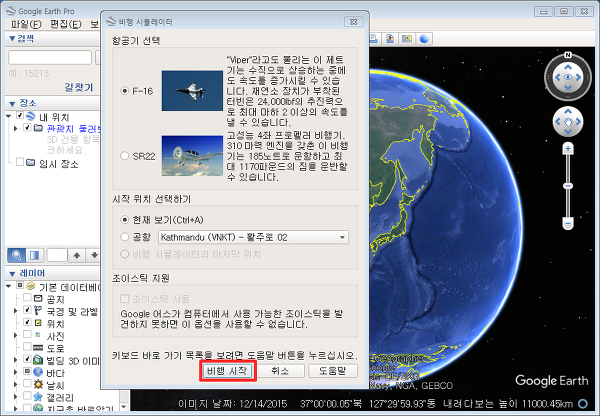600x416 pixels.
Task: Click the 관광지 둘러보기 link text
Action: pyautogui.click(x=73, y=129)
